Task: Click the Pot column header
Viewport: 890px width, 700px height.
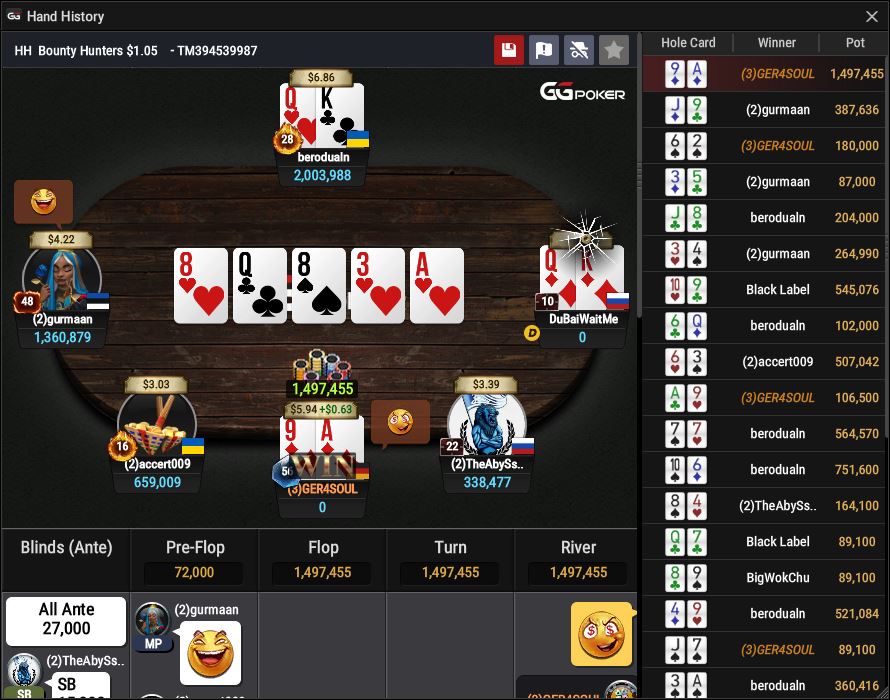Action: coord(855,43)
